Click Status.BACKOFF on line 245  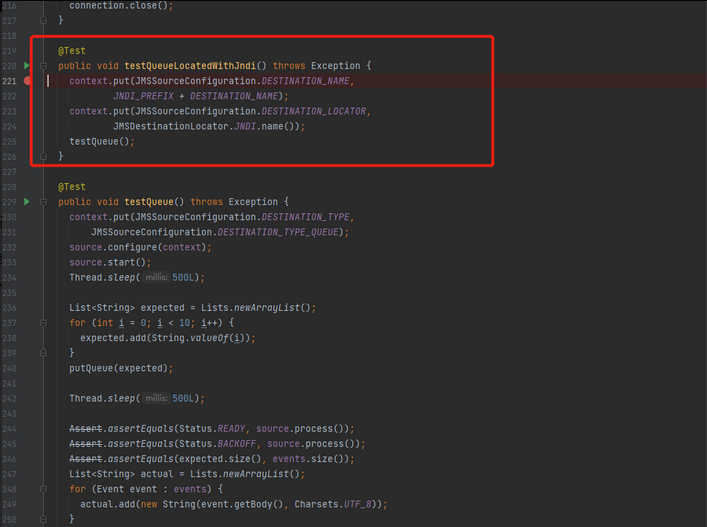click(218, 444)
